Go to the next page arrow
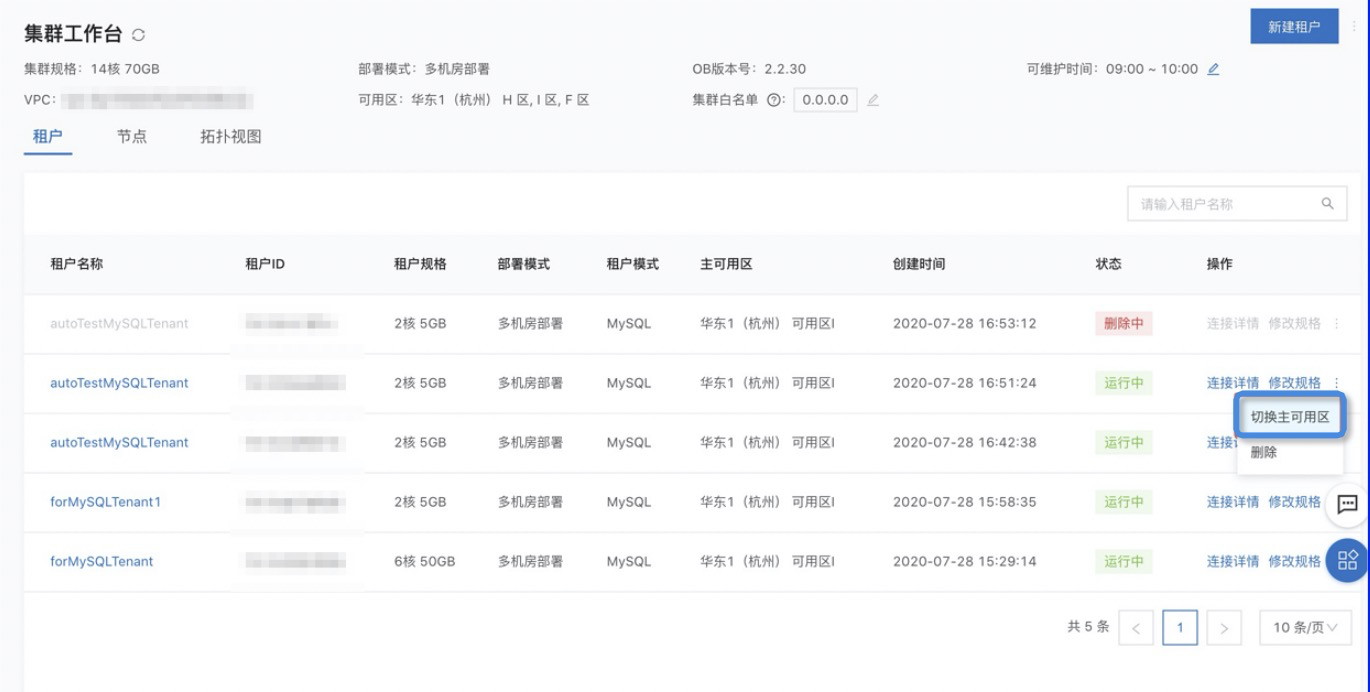This screenshot has height=692, width=1370. tap(1224, 628)
